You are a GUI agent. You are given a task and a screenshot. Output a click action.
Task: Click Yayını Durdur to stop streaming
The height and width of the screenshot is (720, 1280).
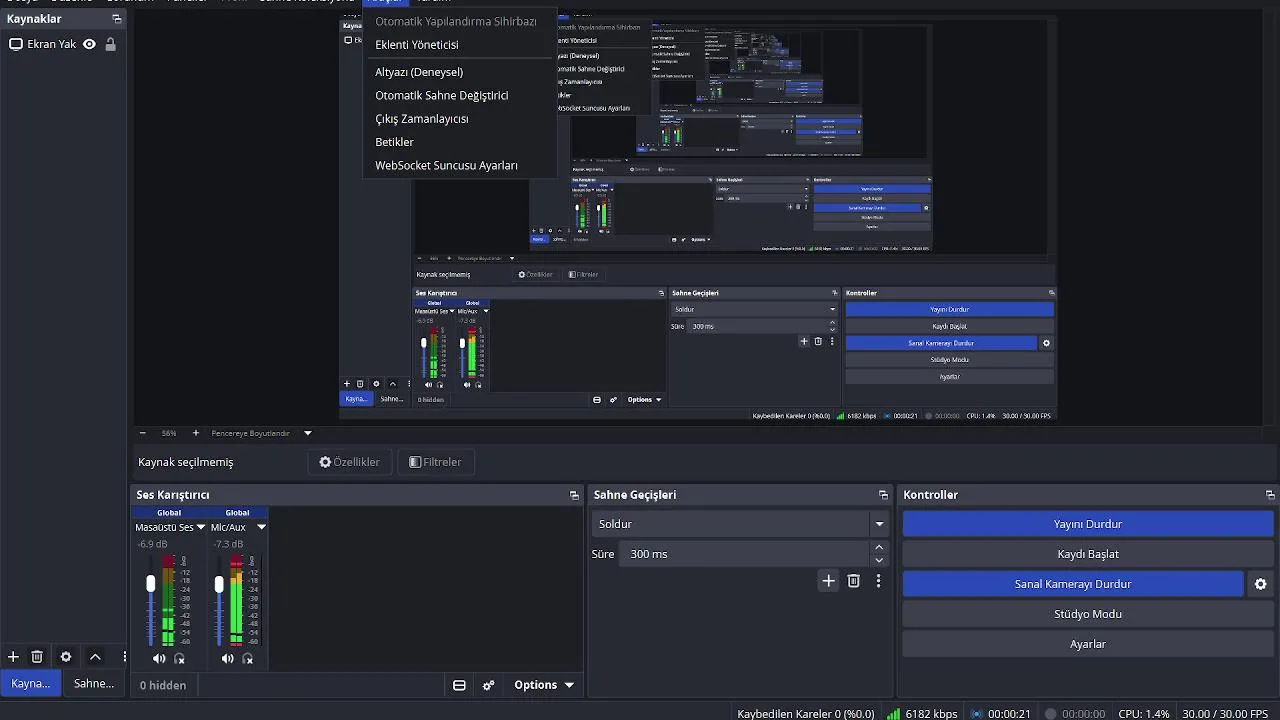(x=1088, y=524)
